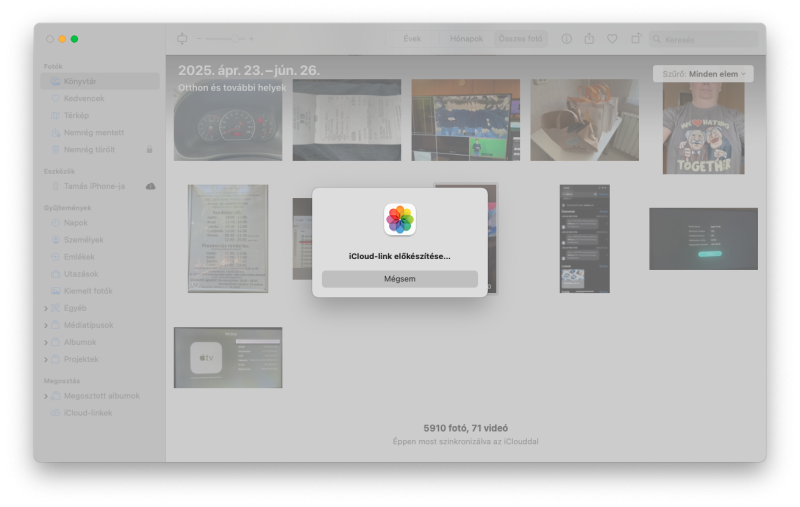Select the TV monitor photo thumbnail
Image resolution: width=800 pixels, height=507 pixels.
[x=466, y=120]
